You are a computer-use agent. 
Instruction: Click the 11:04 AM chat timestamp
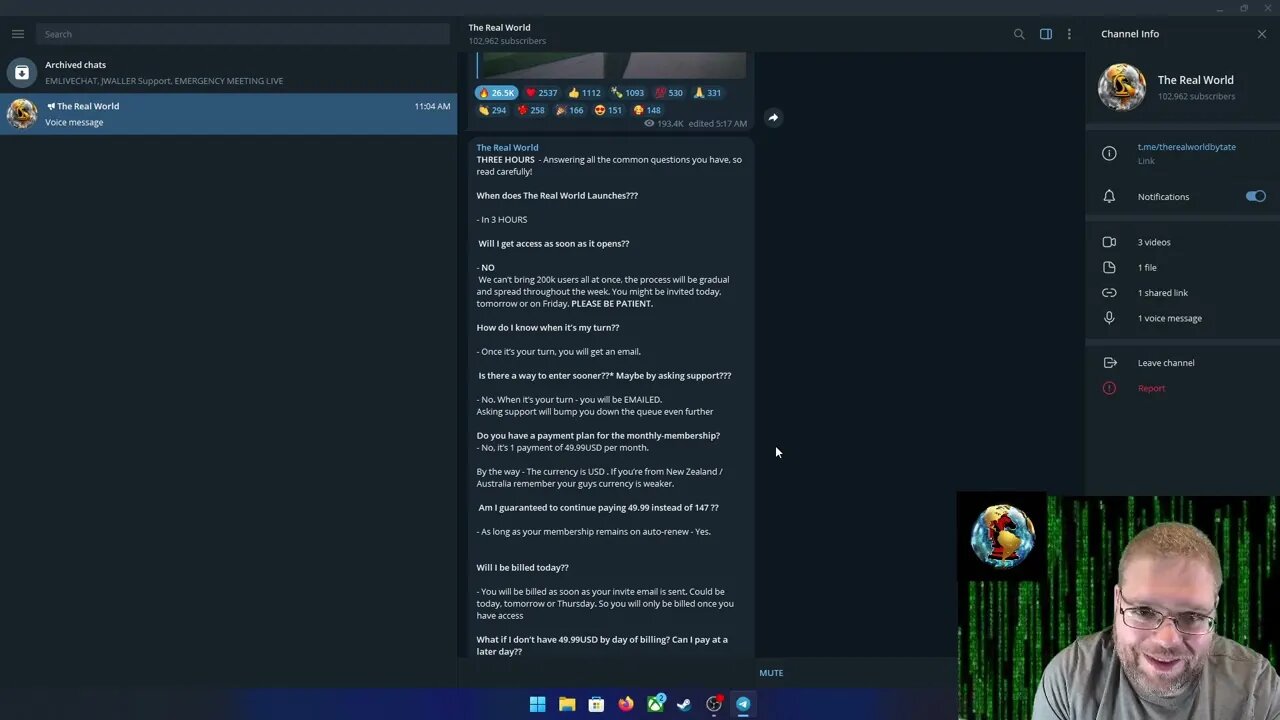coord(432,106)
